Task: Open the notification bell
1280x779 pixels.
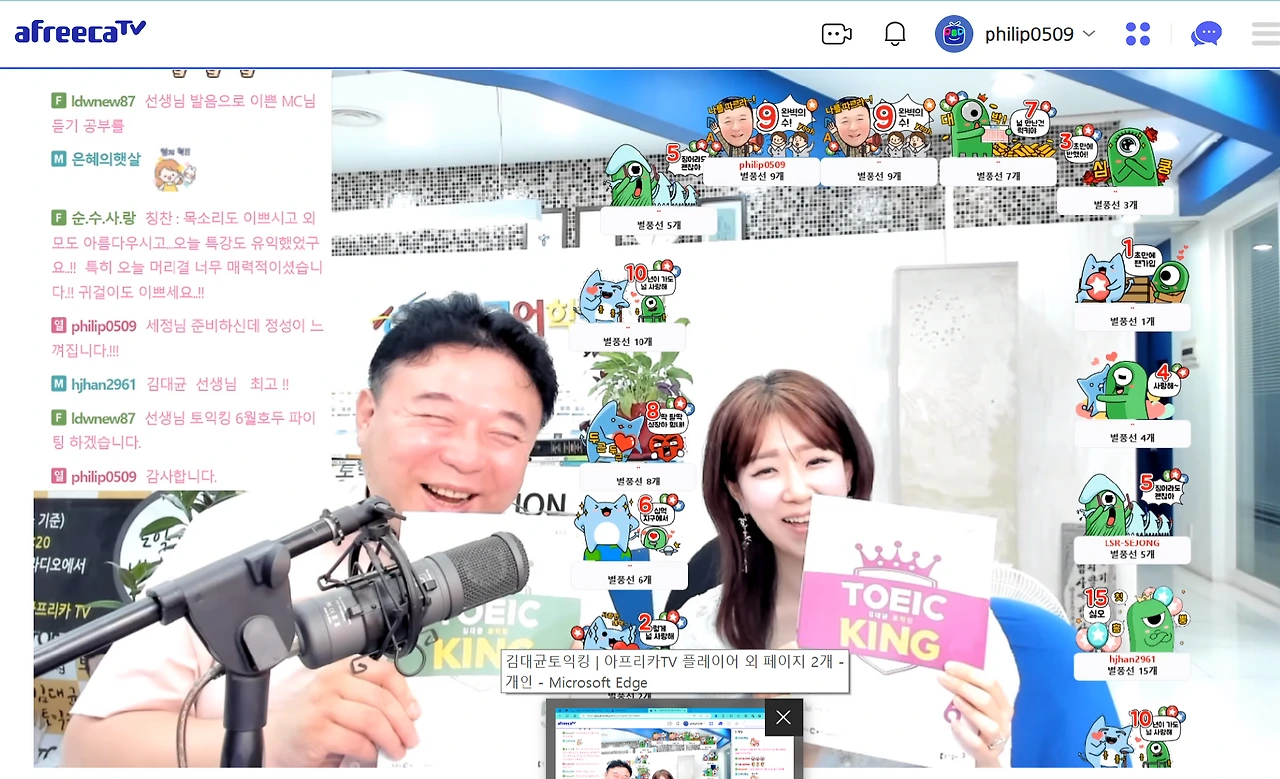Action: (895, 34)
